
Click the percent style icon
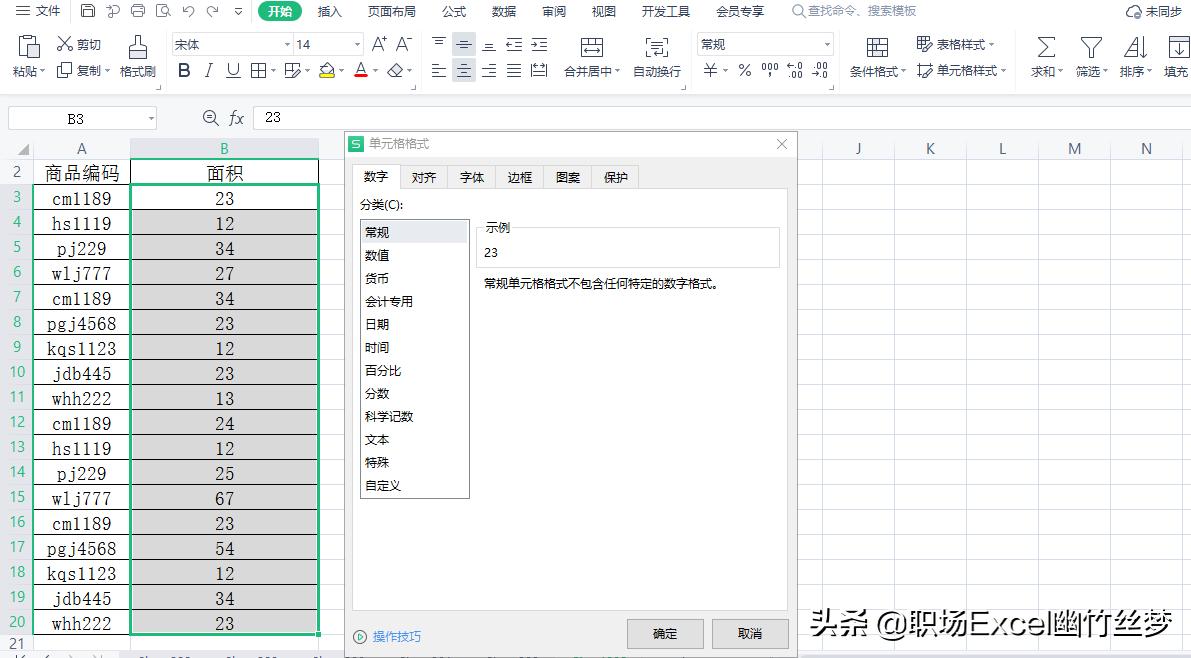coord(745,70)
